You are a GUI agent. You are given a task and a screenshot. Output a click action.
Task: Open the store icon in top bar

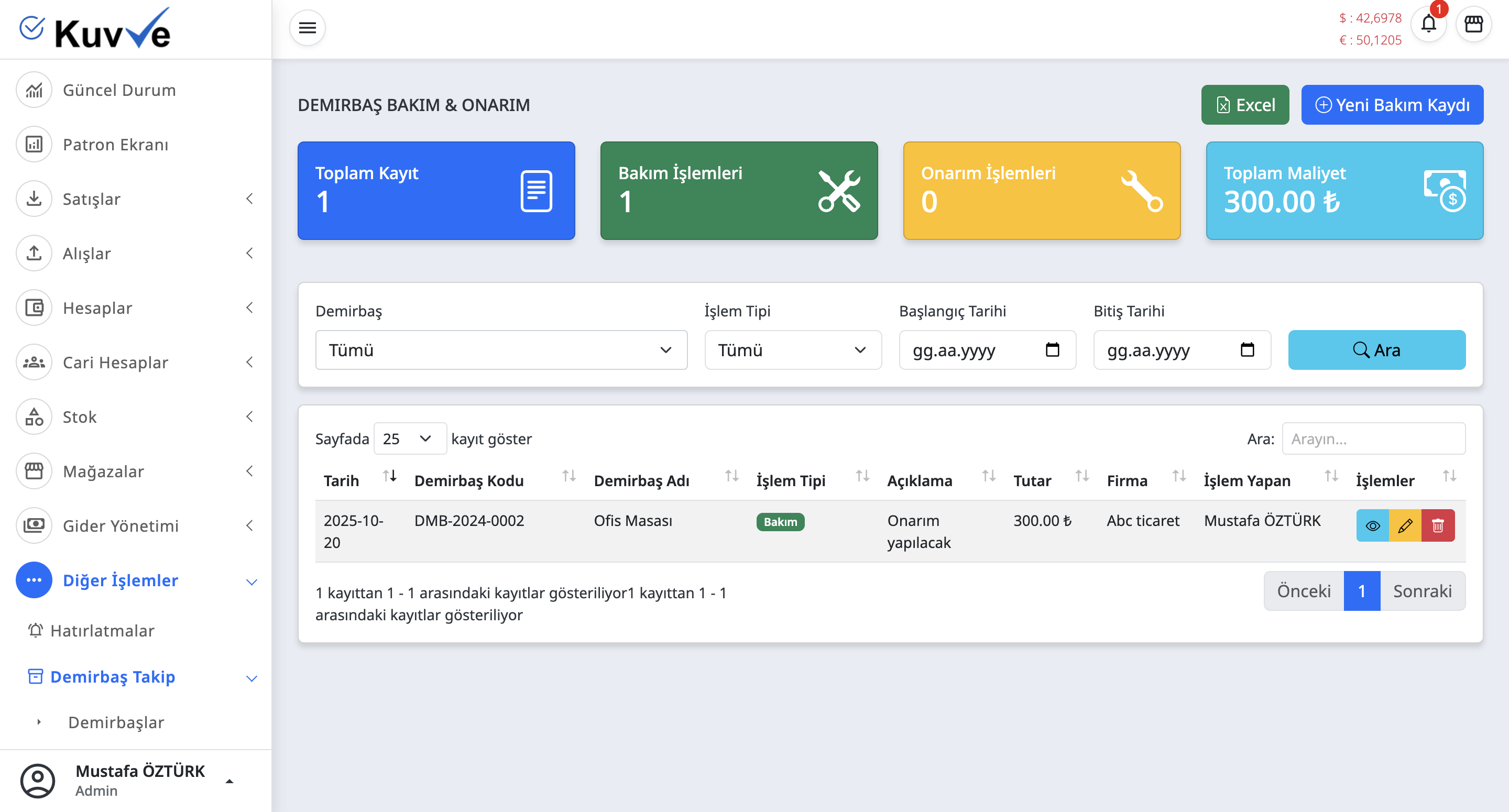[x=1473, y=25]
